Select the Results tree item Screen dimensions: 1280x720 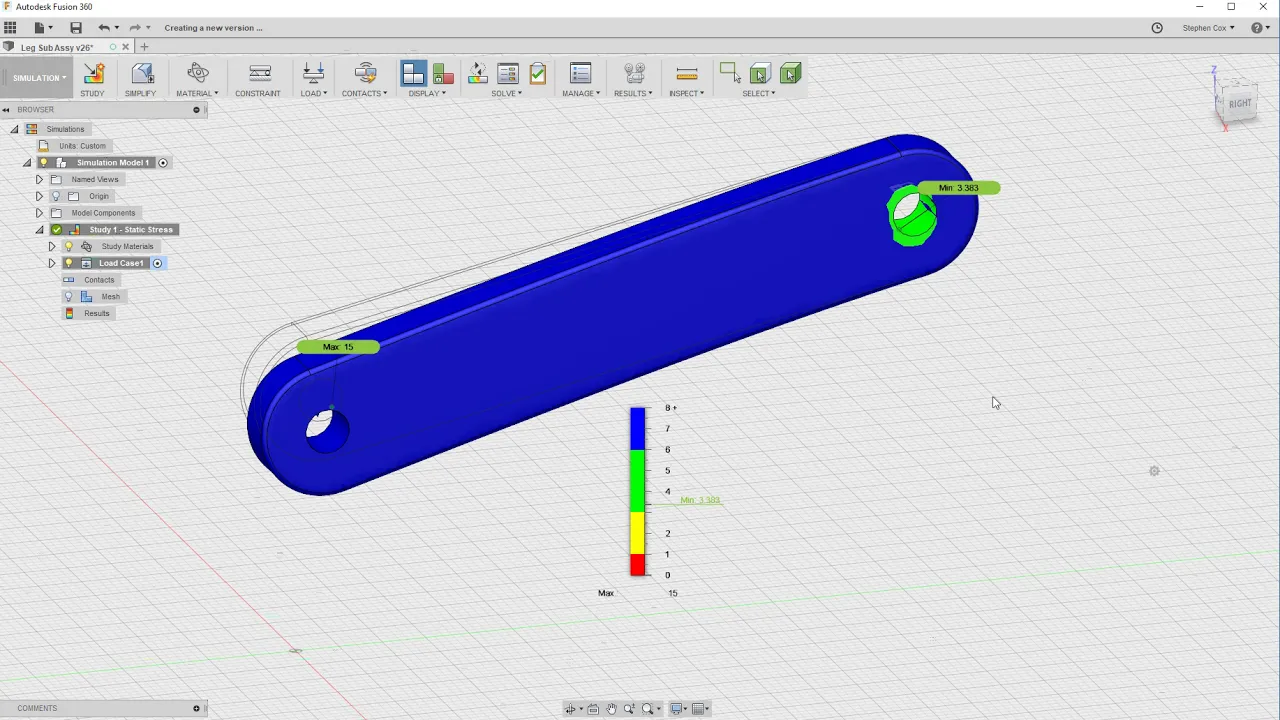coord(97,314)
